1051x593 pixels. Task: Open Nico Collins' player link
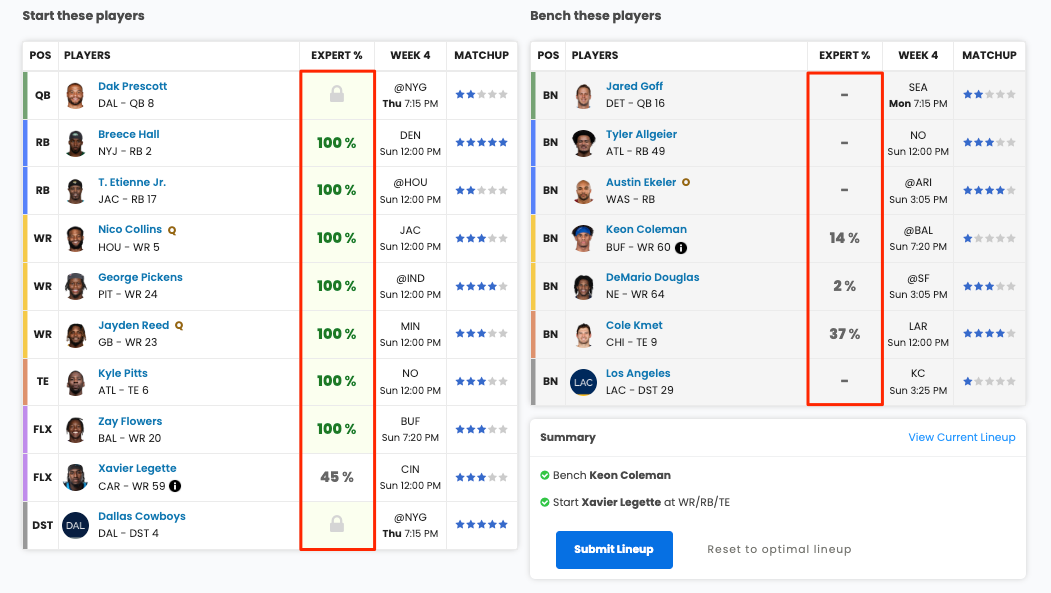(x=130, y=229)
